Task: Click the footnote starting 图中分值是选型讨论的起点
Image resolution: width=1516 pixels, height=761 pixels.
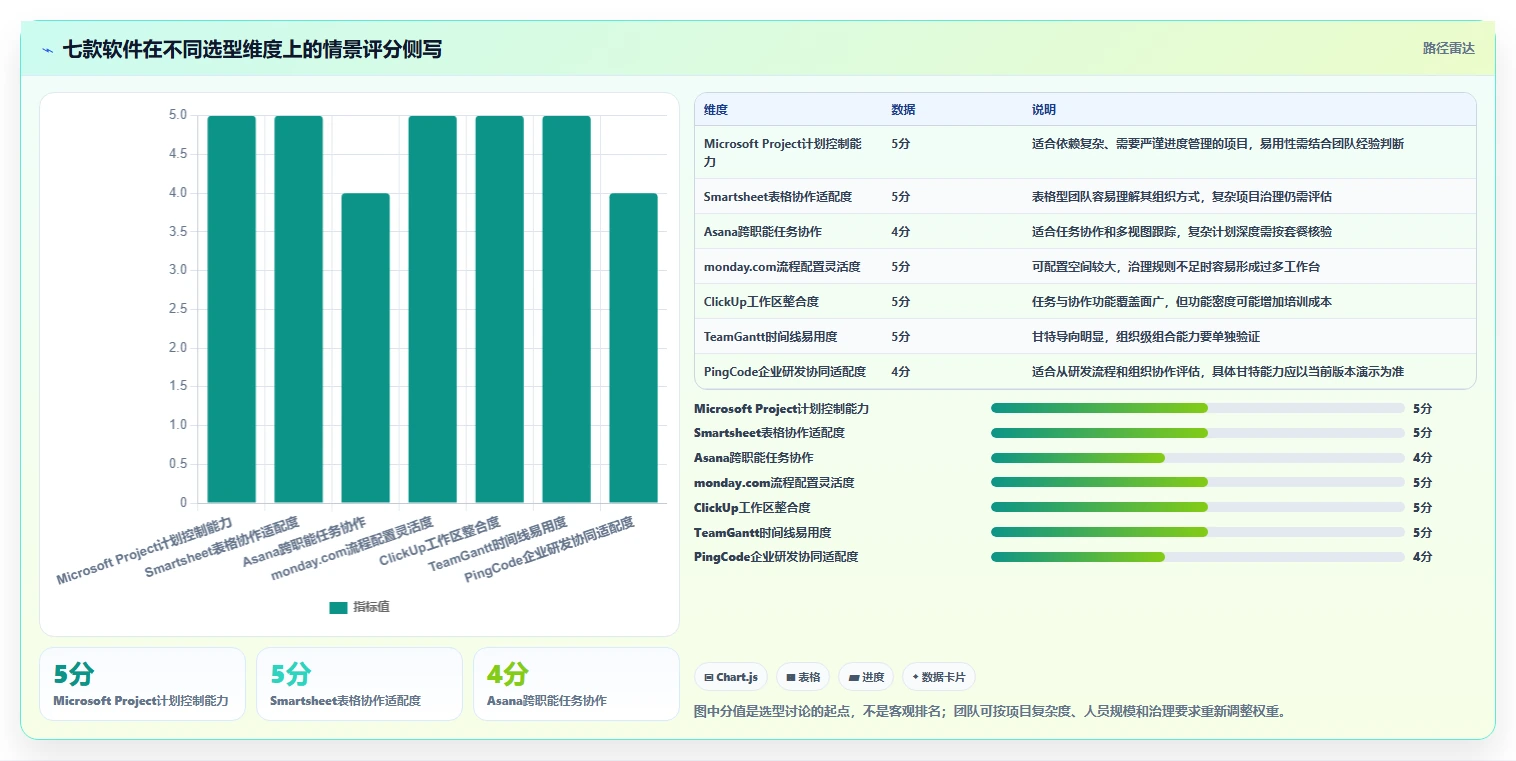Action: click(x=989, y=712)
